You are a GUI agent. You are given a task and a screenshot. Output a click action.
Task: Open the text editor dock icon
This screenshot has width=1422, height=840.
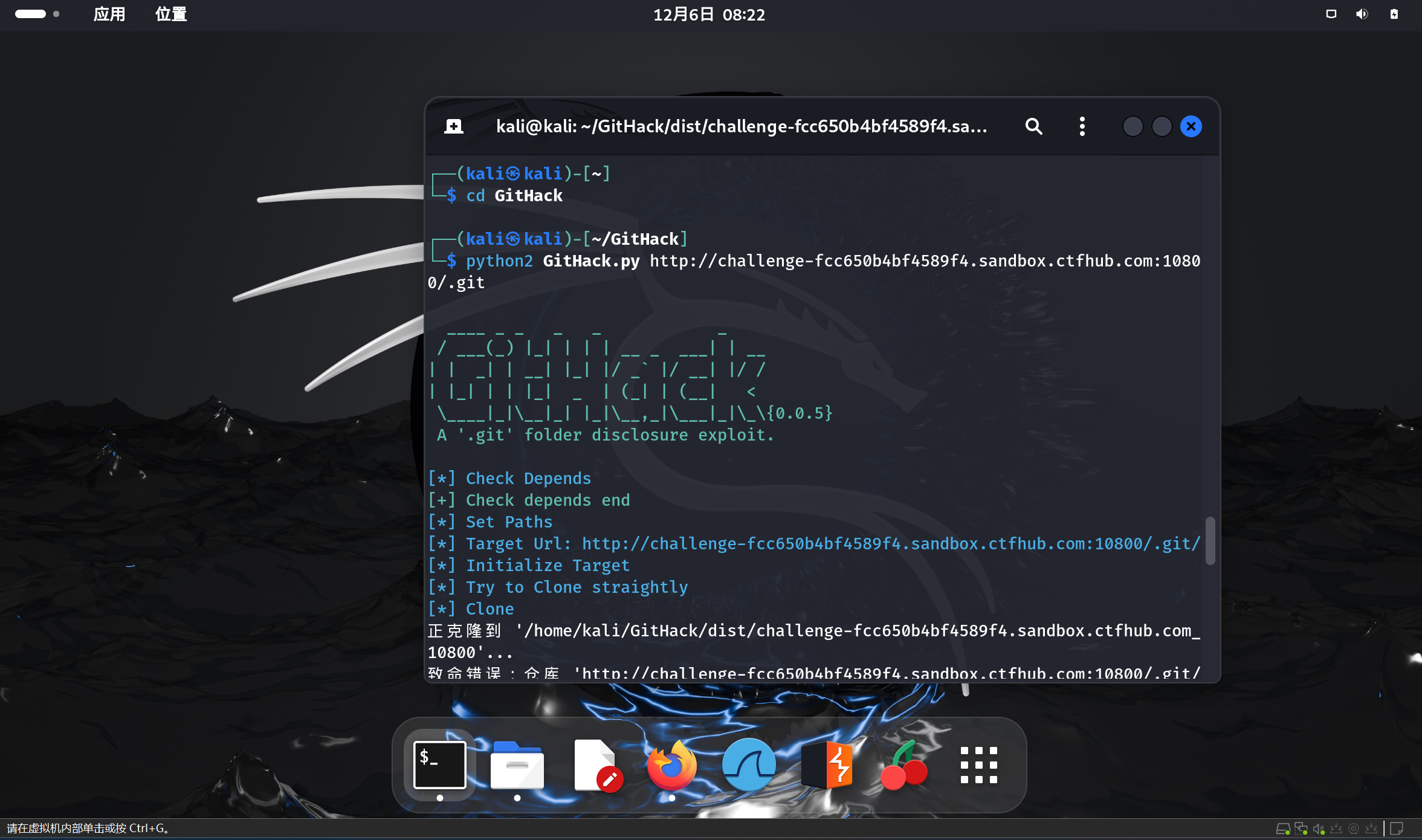tap(596, 765)
